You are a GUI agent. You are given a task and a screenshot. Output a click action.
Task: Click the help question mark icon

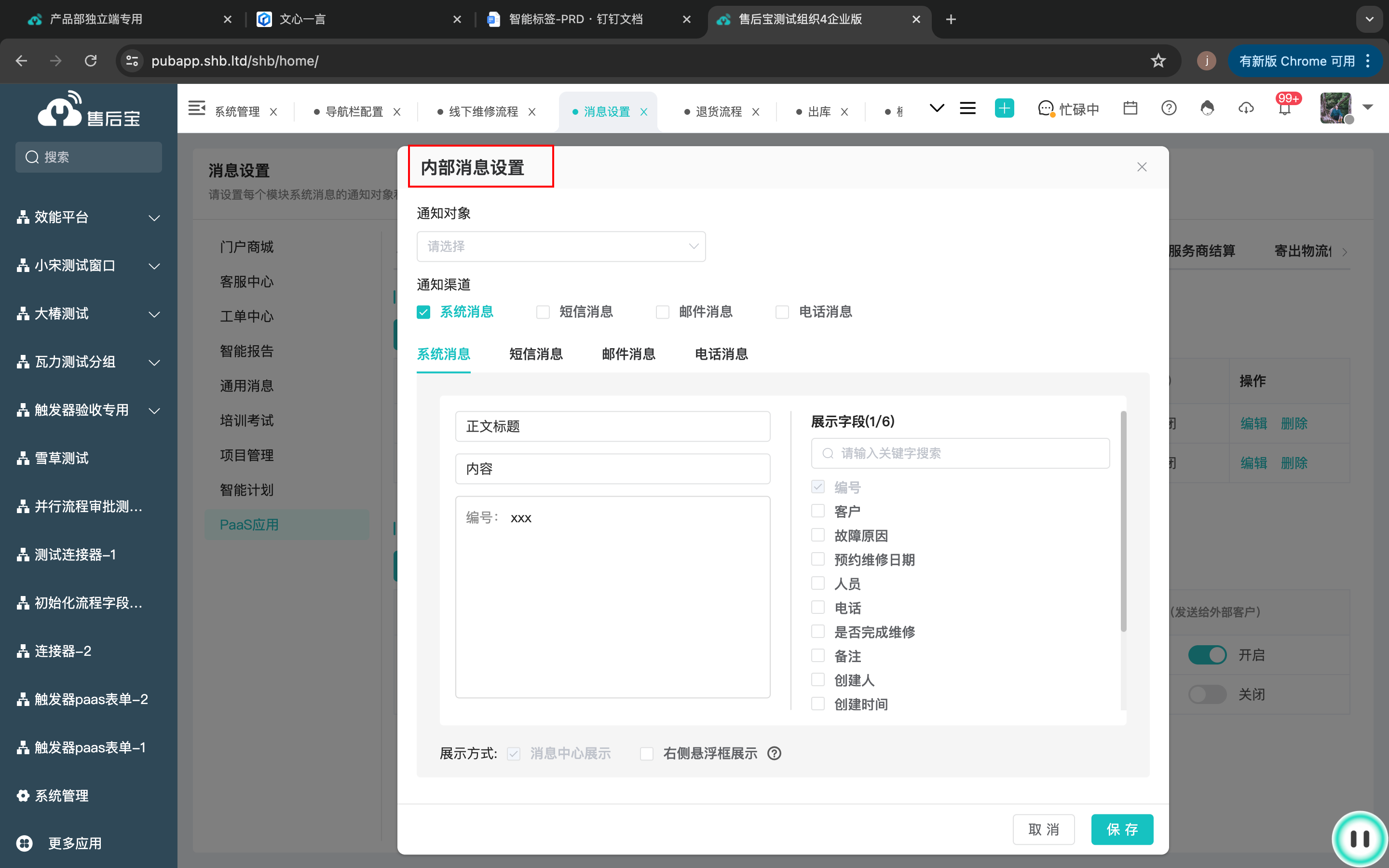point(1169,108)
